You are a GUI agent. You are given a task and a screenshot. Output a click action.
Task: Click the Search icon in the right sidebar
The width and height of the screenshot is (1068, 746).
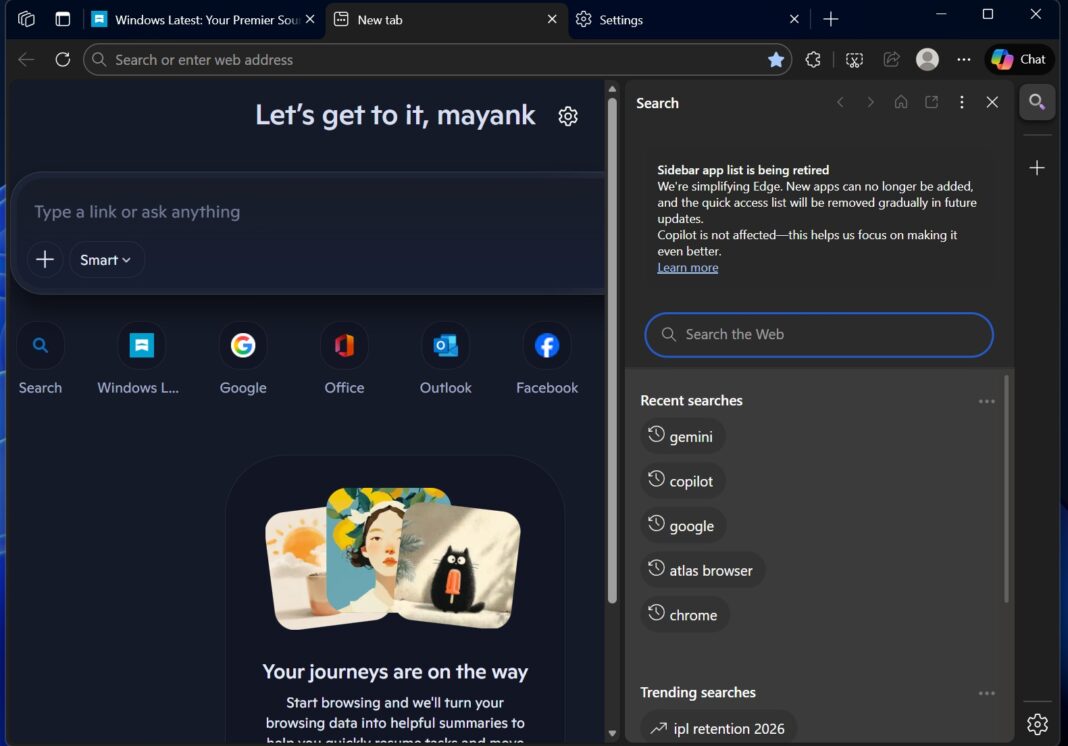pos(1037,102)
